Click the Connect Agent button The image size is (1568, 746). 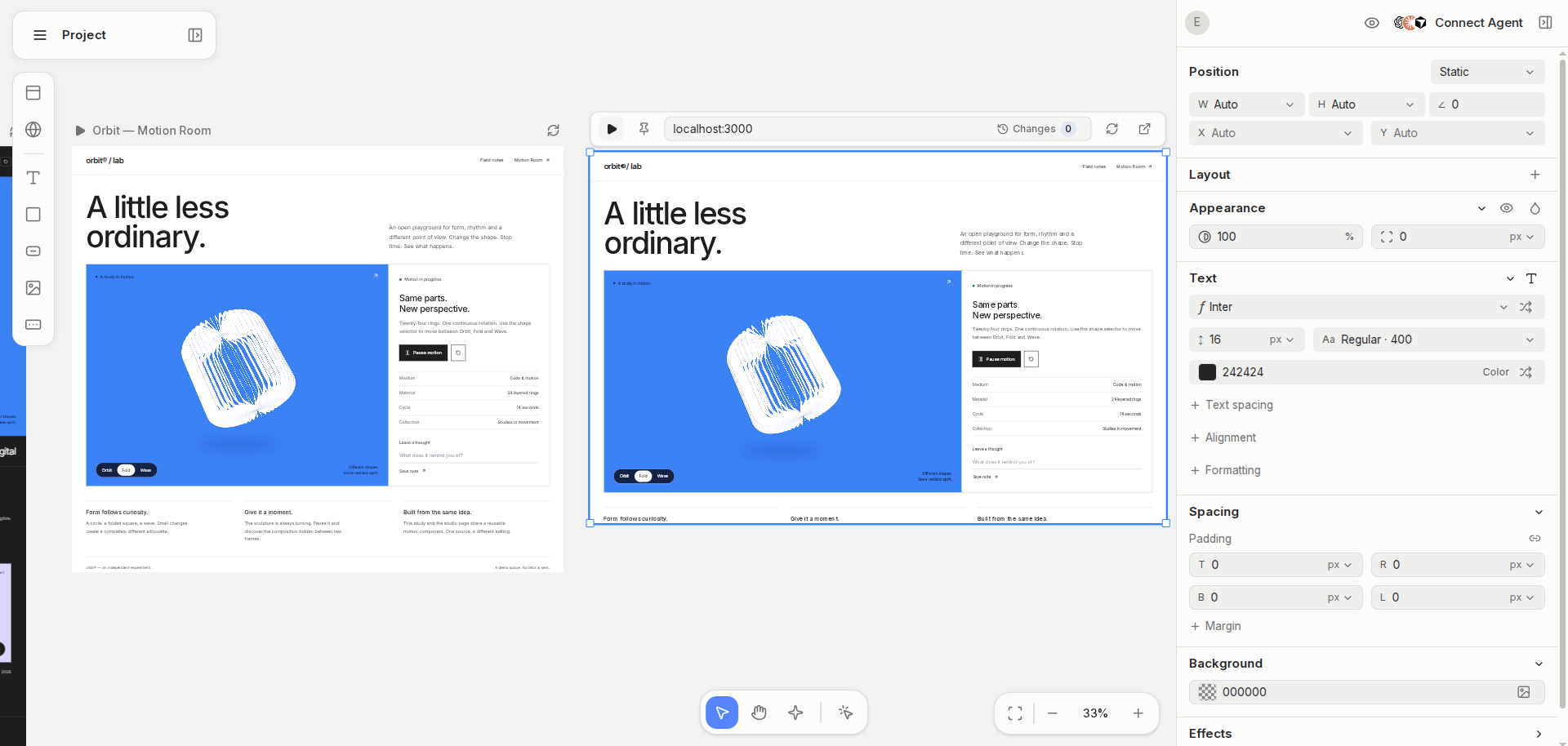[x=1459, y=23]
